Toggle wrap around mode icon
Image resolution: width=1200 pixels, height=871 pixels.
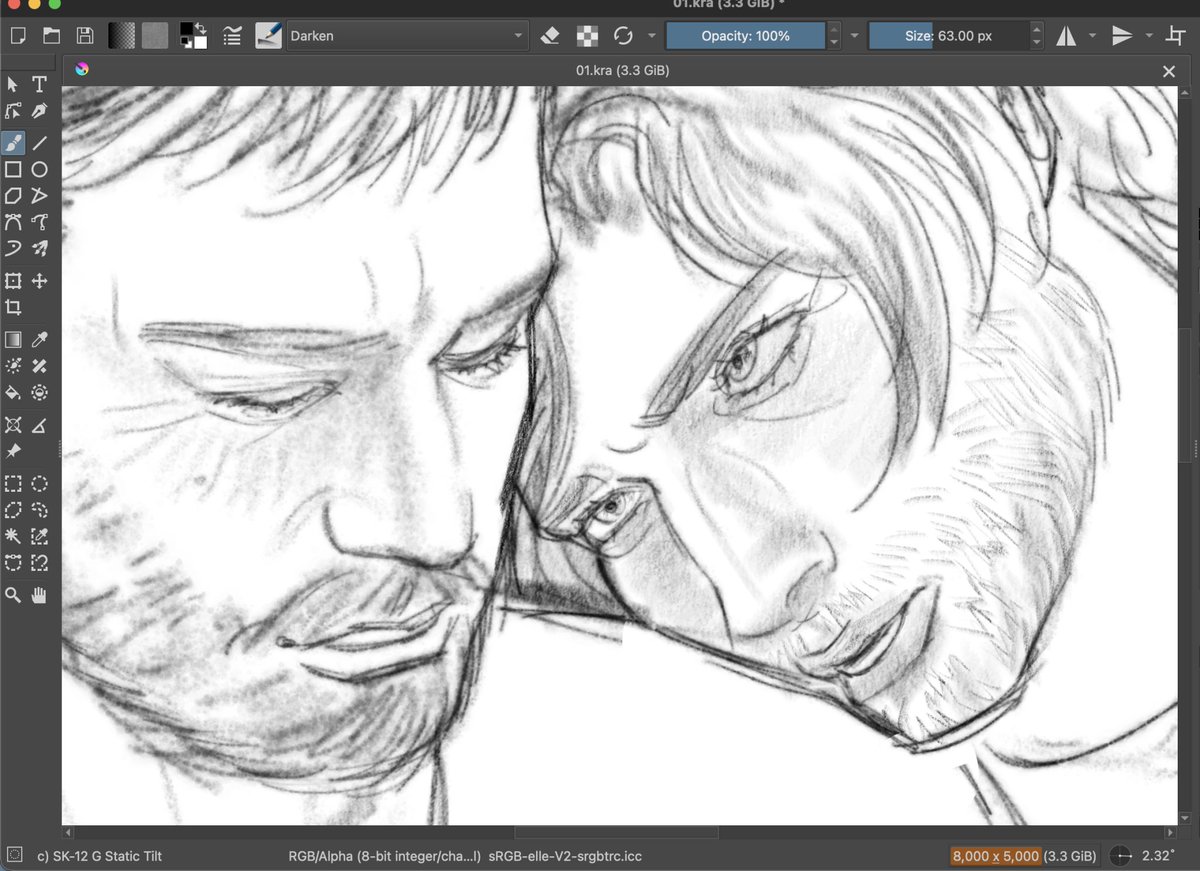point(1176,36)
